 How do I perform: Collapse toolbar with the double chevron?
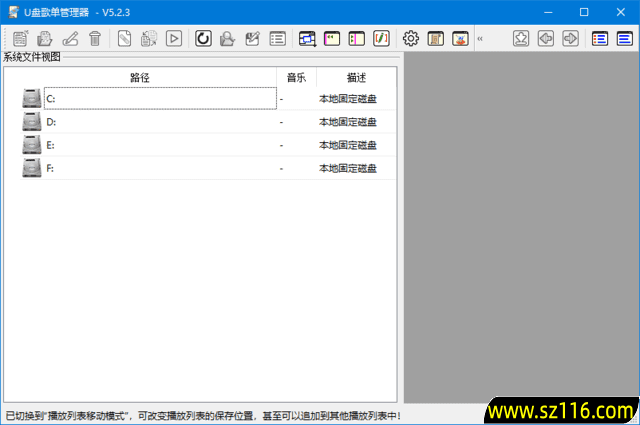(480, 38)
